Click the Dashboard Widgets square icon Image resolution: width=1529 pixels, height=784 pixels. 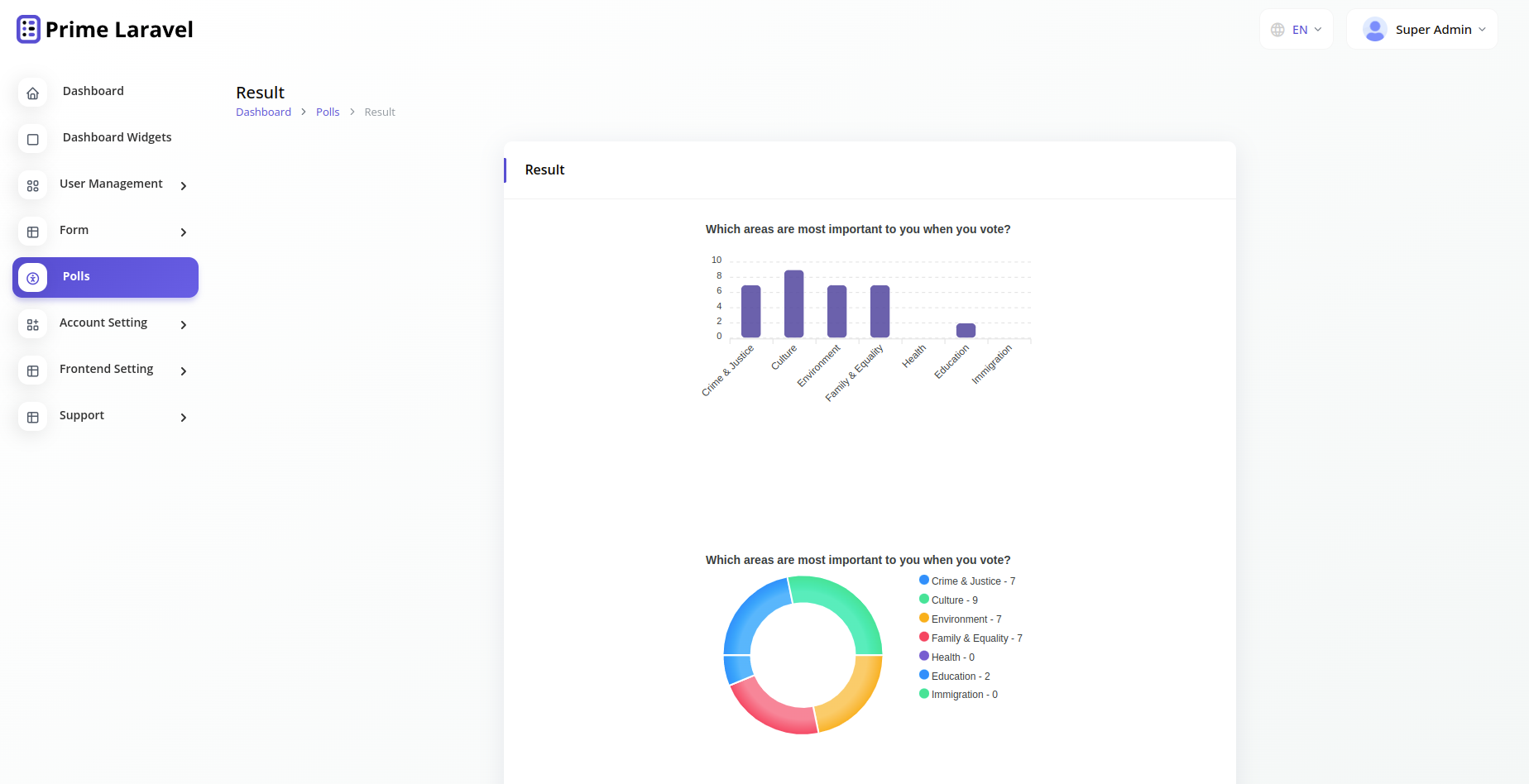tap(33, 140)
